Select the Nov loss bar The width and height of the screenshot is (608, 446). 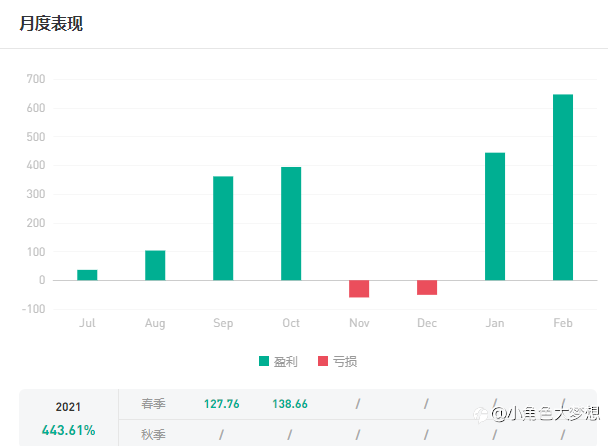click(x=359, y=289)
